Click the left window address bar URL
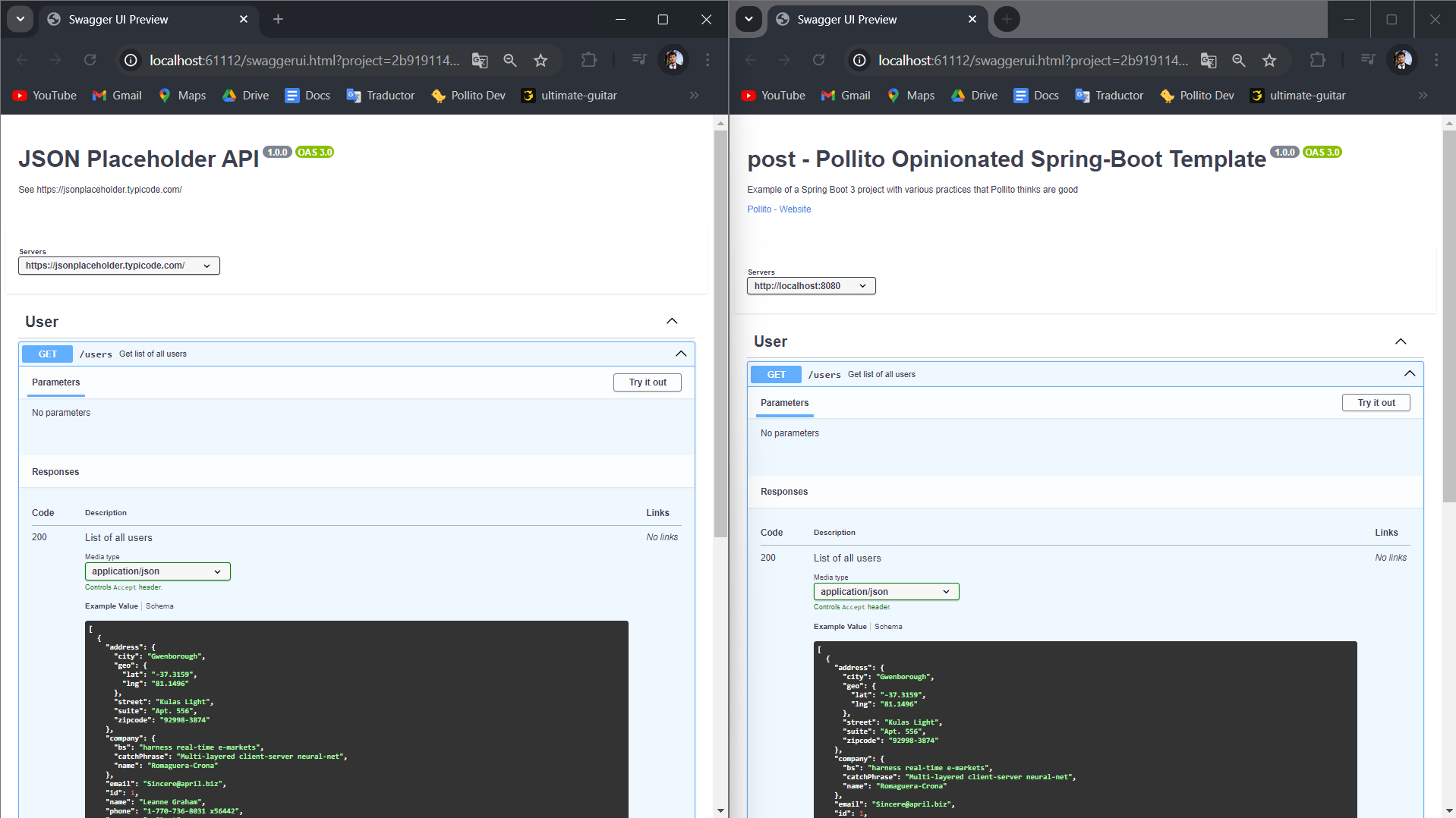1456x818 pixels. coord(304,60)
